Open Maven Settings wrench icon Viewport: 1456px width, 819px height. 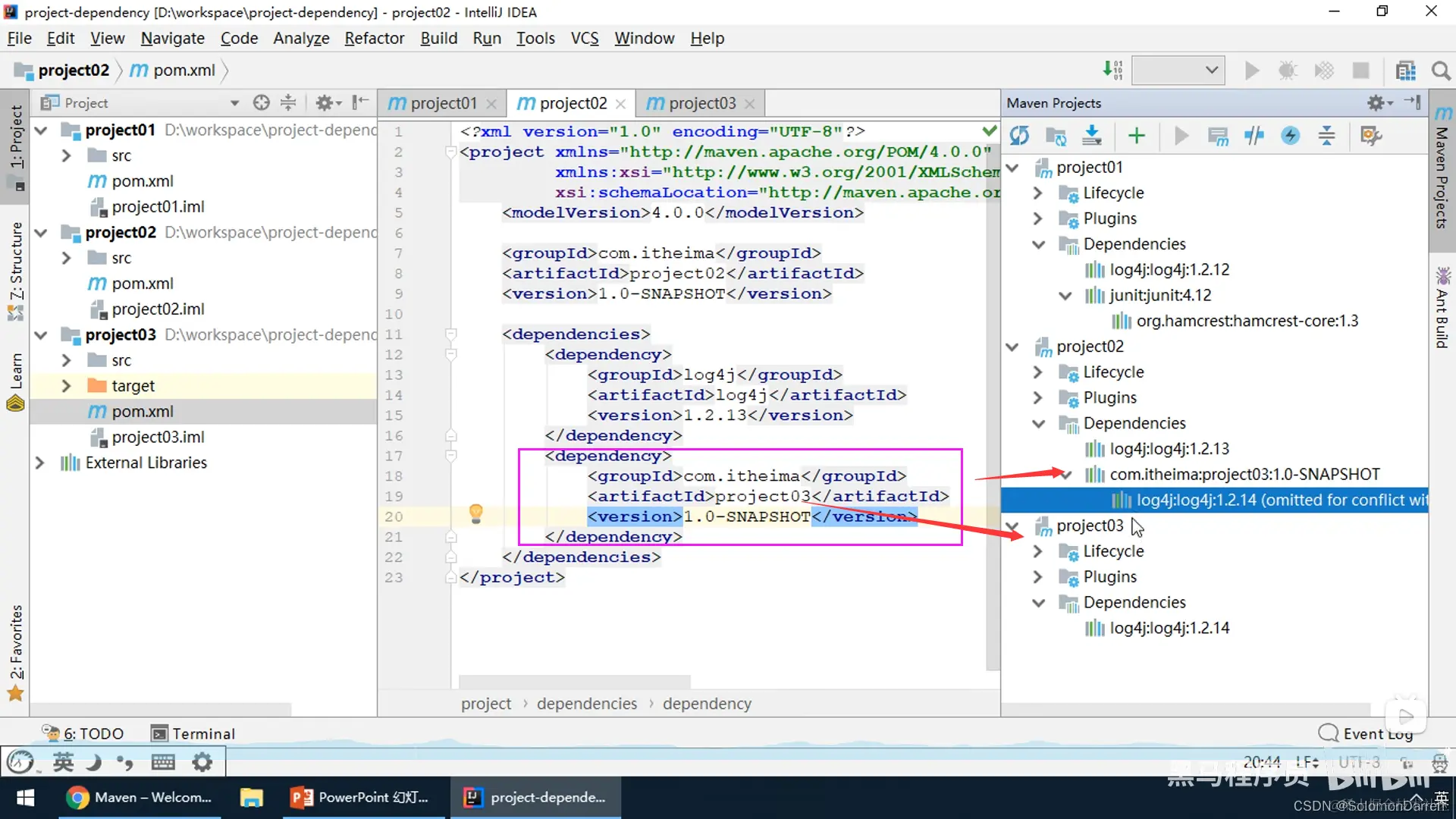pyautogui.click(x=1370, y=136)
